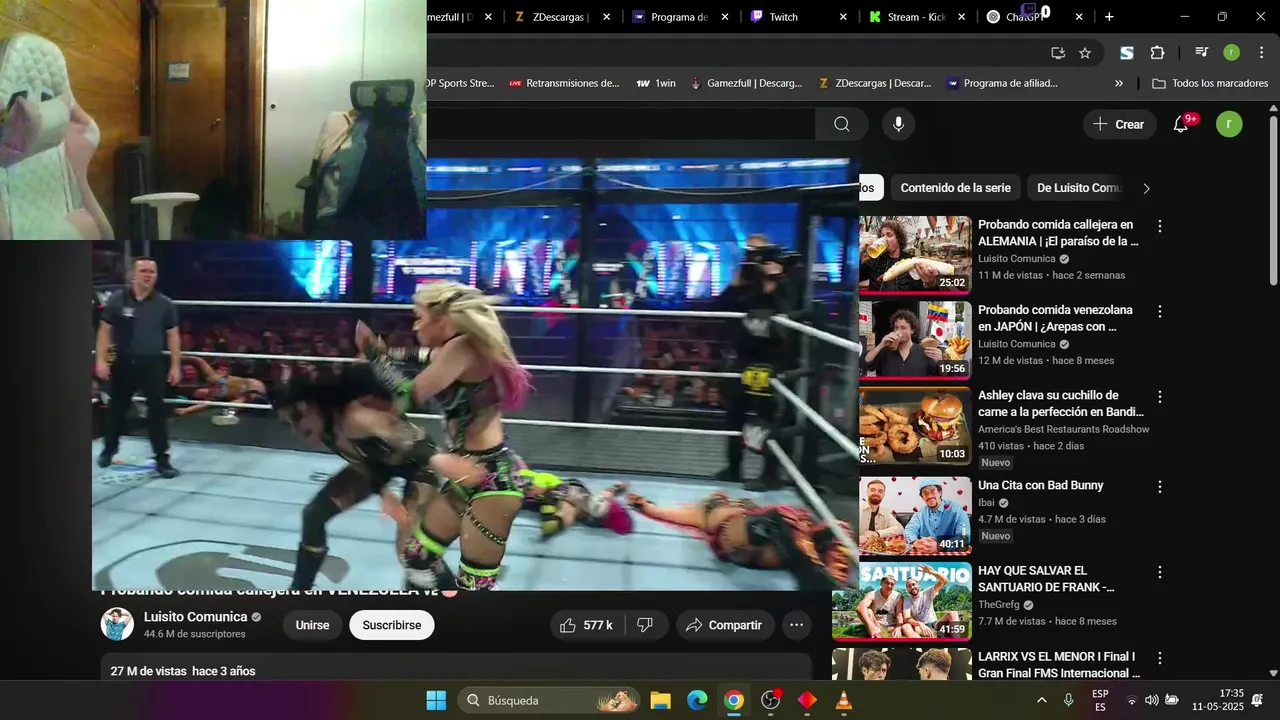Open Programa de afiliad... bookmark
1280x720 pixels.
(1001, 84)
